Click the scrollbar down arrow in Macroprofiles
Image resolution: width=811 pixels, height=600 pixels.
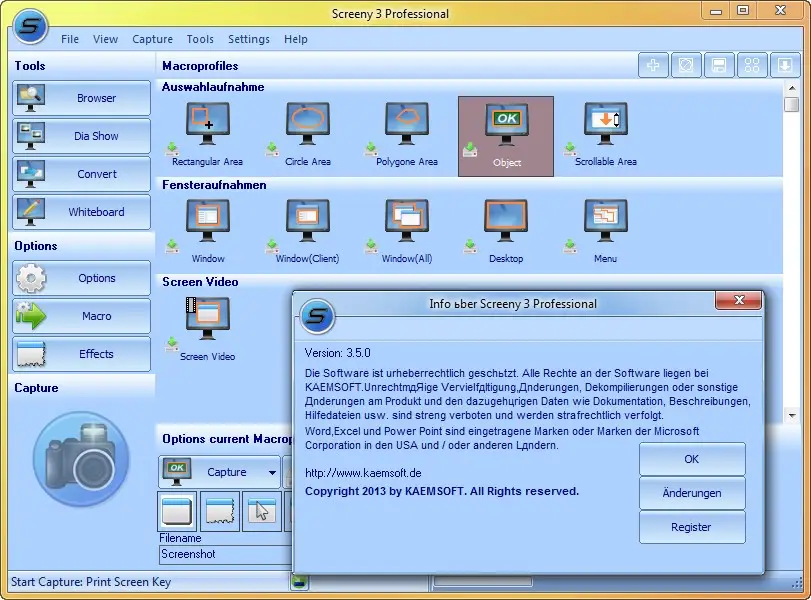[x=792, y=415]
